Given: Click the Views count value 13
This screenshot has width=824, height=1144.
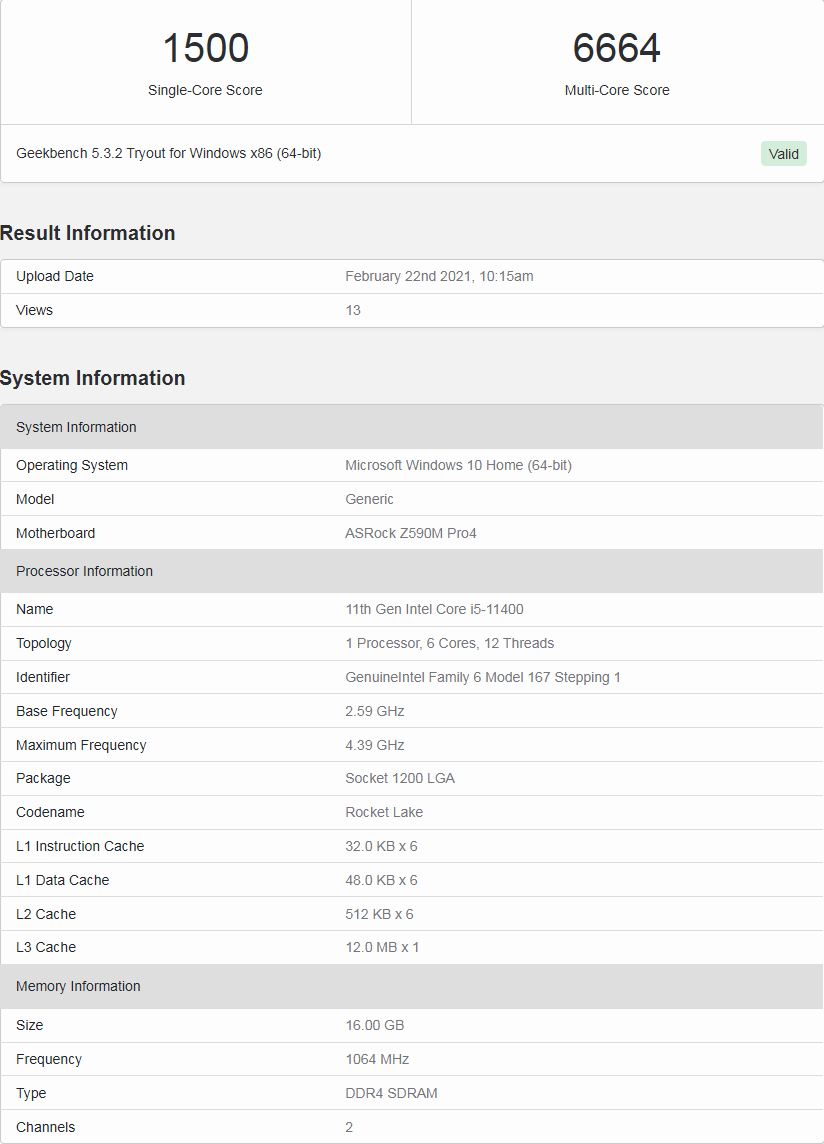Looking at the screenshot, I should tap(353, 310).
